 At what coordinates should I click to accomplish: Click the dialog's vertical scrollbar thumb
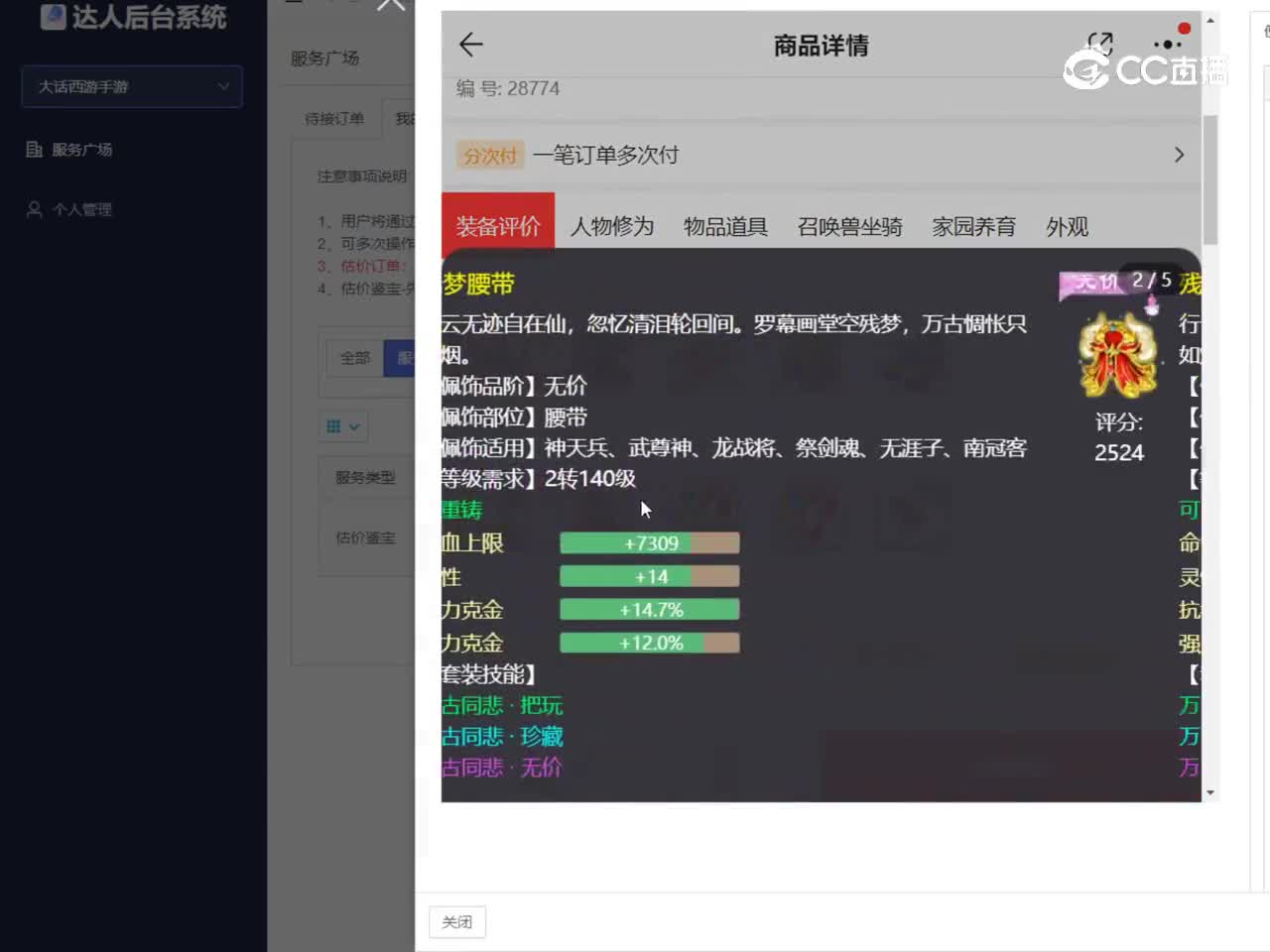(1209, 179)
